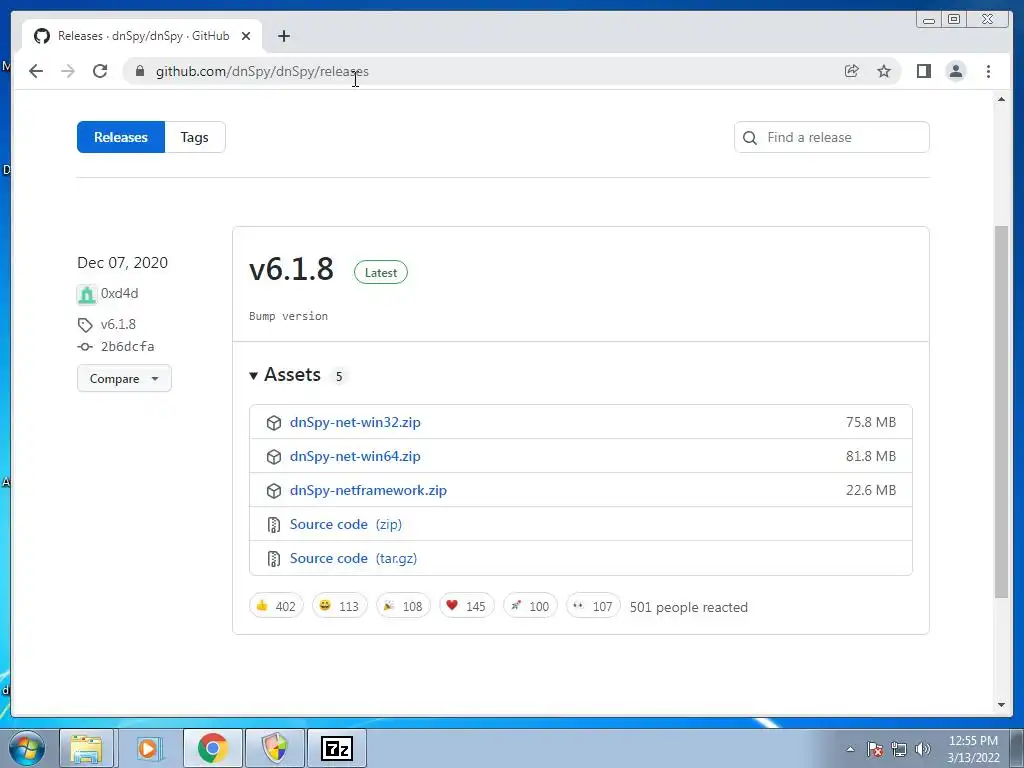
Task: Toggle the rocket reaction 100
Action: (530, 606)
